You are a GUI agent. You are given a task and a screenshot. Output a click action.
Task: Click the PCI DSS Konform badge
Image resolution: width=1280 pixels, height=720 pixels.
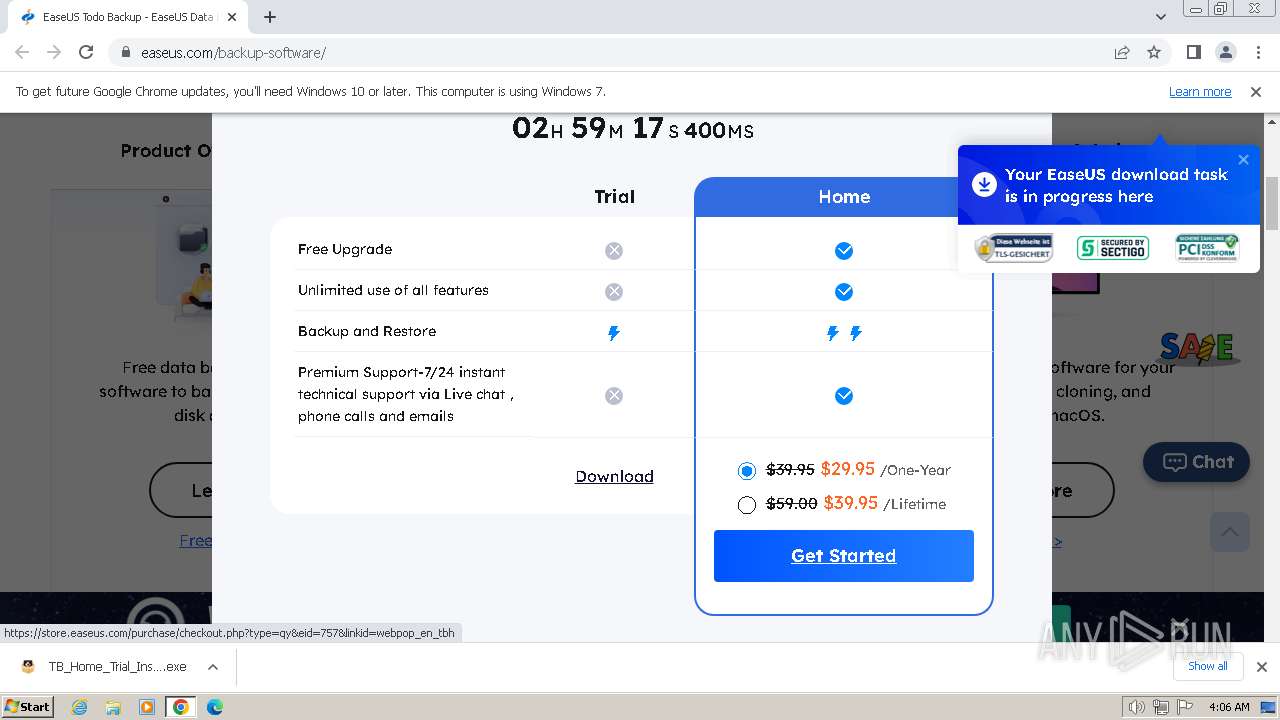coord(1207,247)
